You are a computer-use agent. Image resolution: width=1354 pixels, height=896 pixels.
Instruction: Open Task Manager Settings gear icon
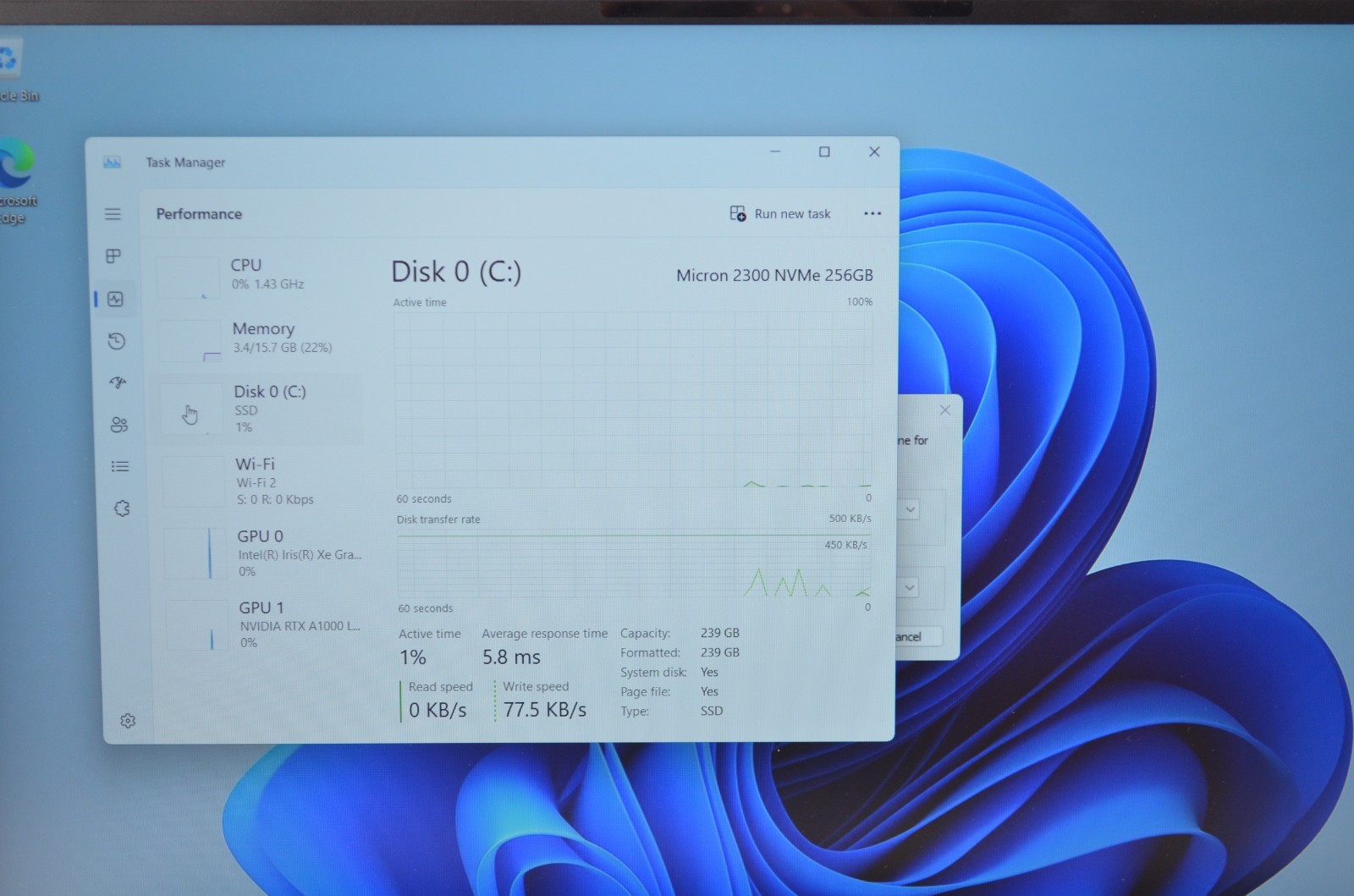pyautogui.click(x=128, y=721)
